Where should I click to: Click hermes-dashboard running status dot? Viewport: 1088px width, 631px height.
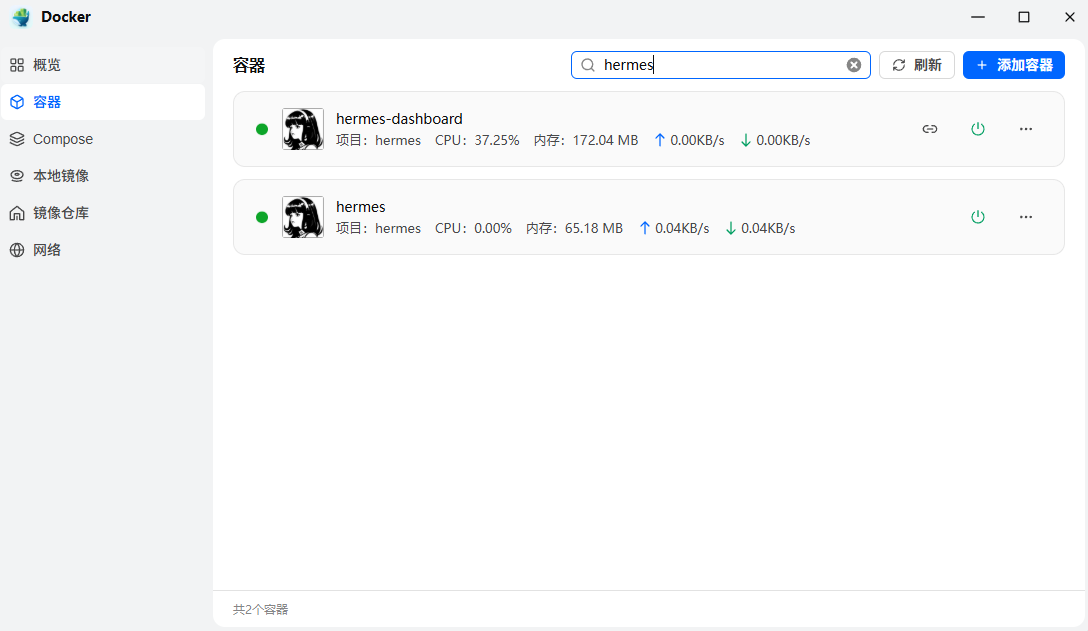262,129
